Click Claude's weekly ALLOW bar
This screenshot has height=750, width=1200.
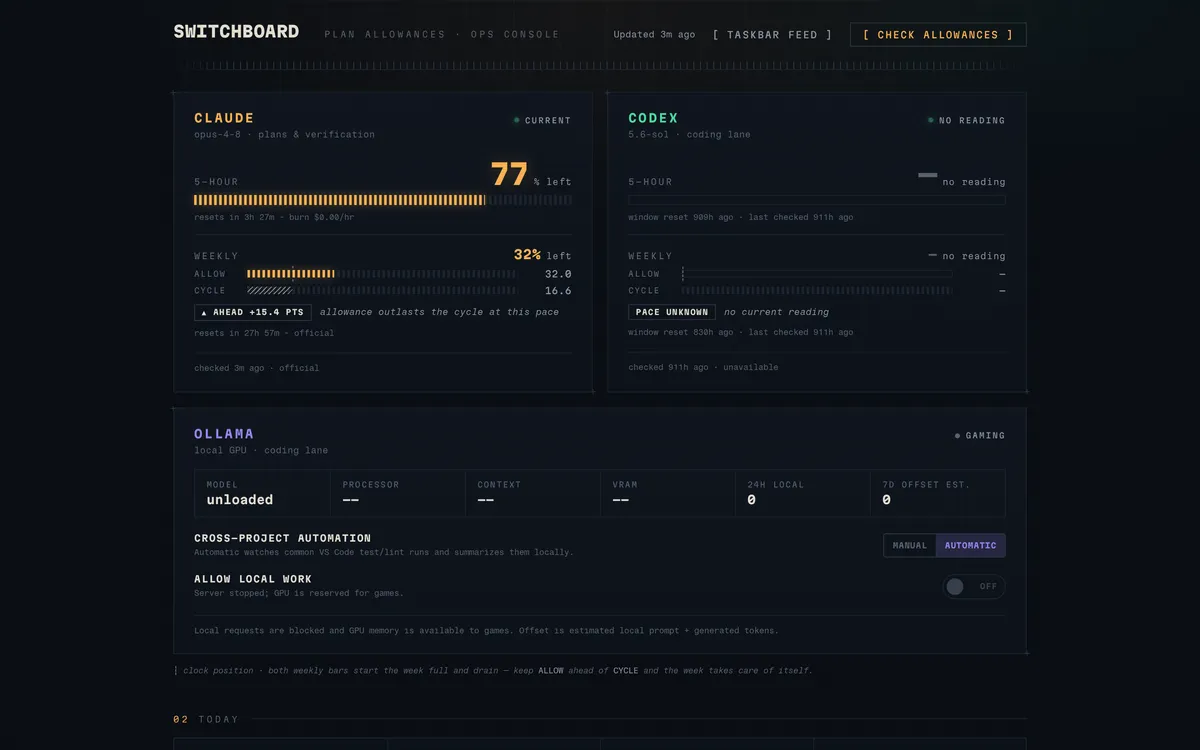382,274
